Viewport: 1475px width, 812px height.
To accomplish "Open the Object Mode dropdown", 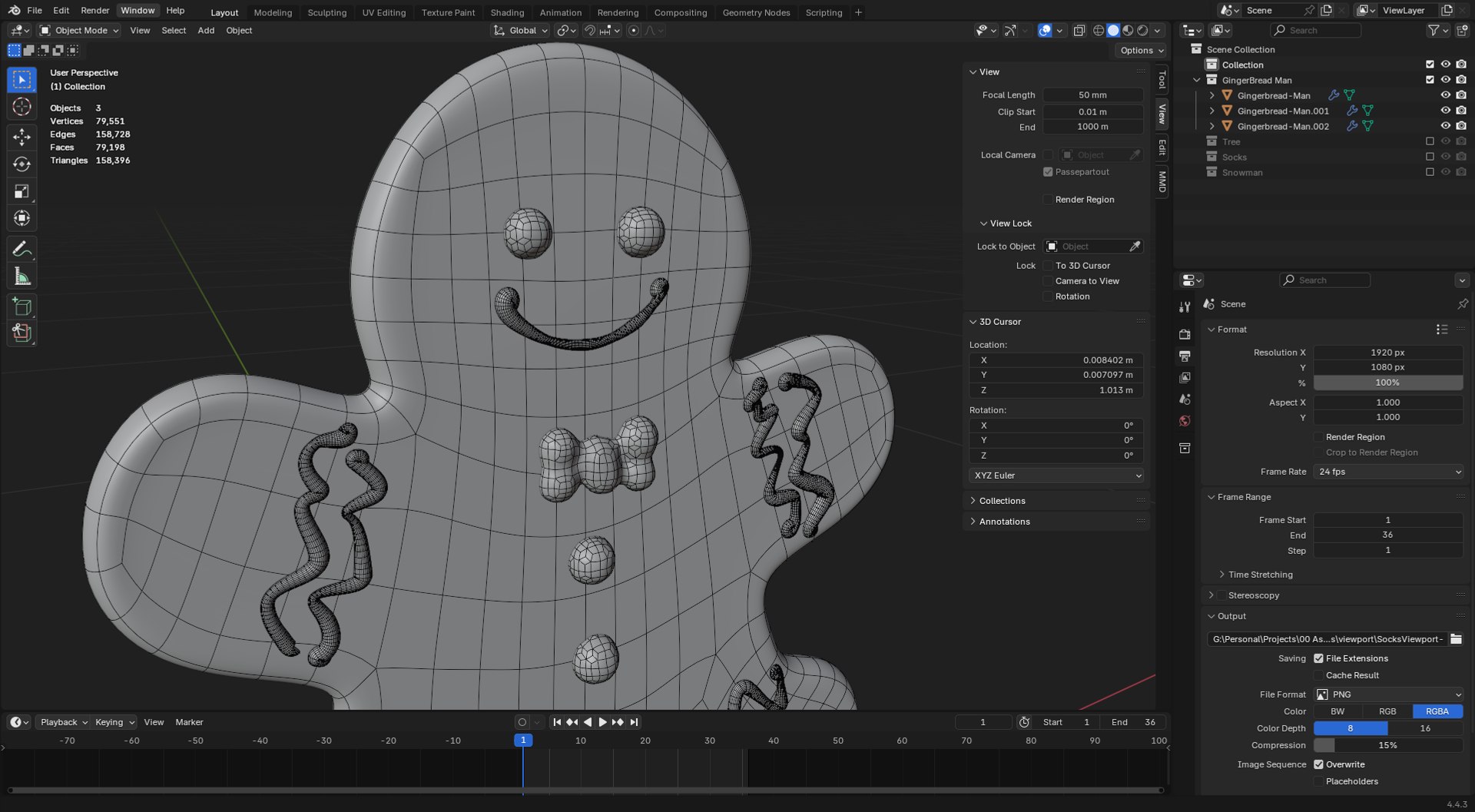I will click(x=80, y=31).
